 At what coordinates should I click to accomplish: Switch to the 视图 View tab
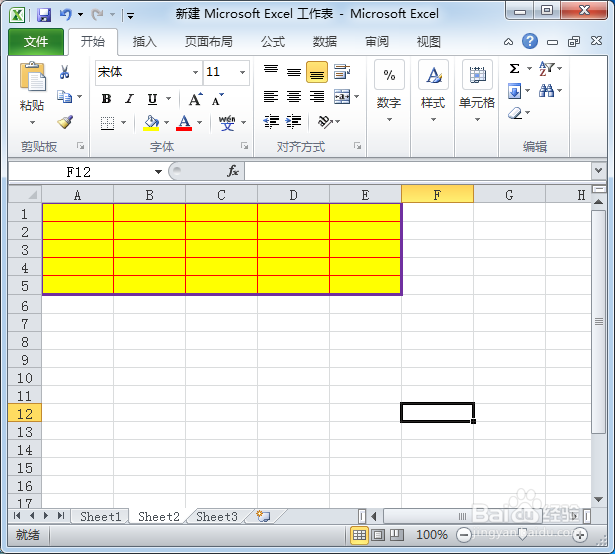[x=428, y=42]
